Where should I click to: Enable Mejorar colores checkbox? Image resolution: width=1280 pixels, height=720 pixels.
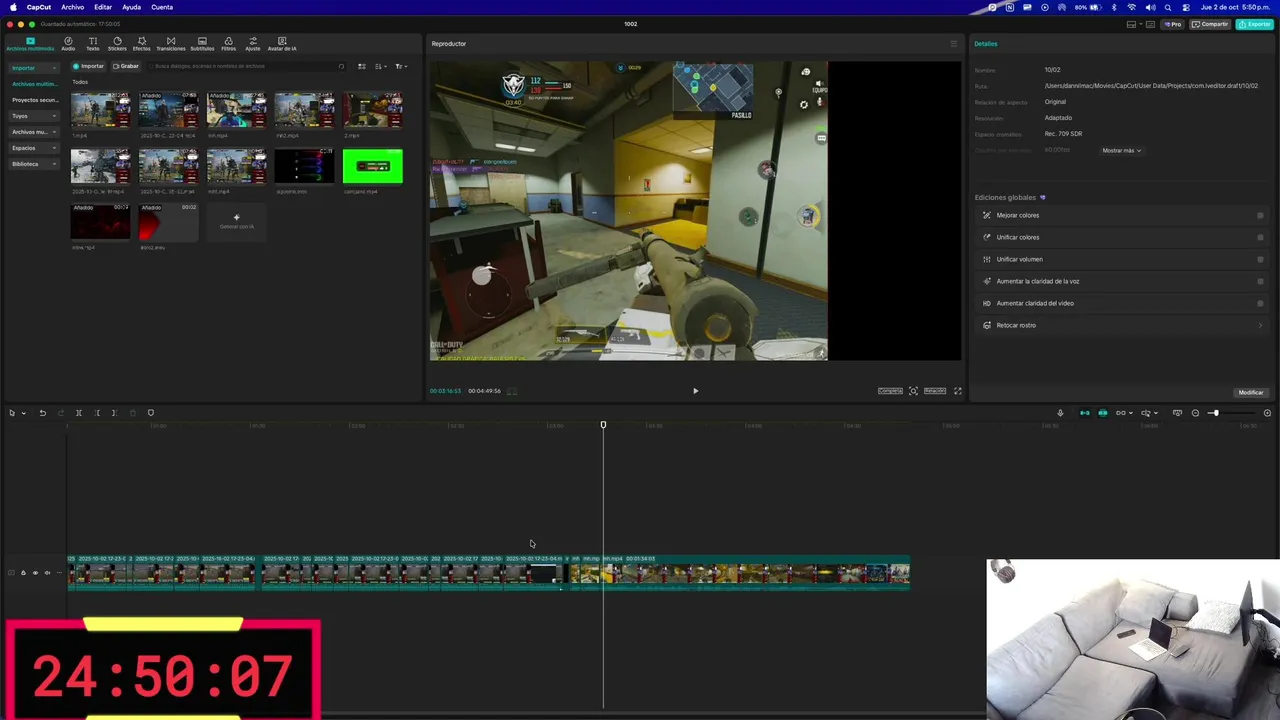pyautogui.click(x=1260, y=215)
